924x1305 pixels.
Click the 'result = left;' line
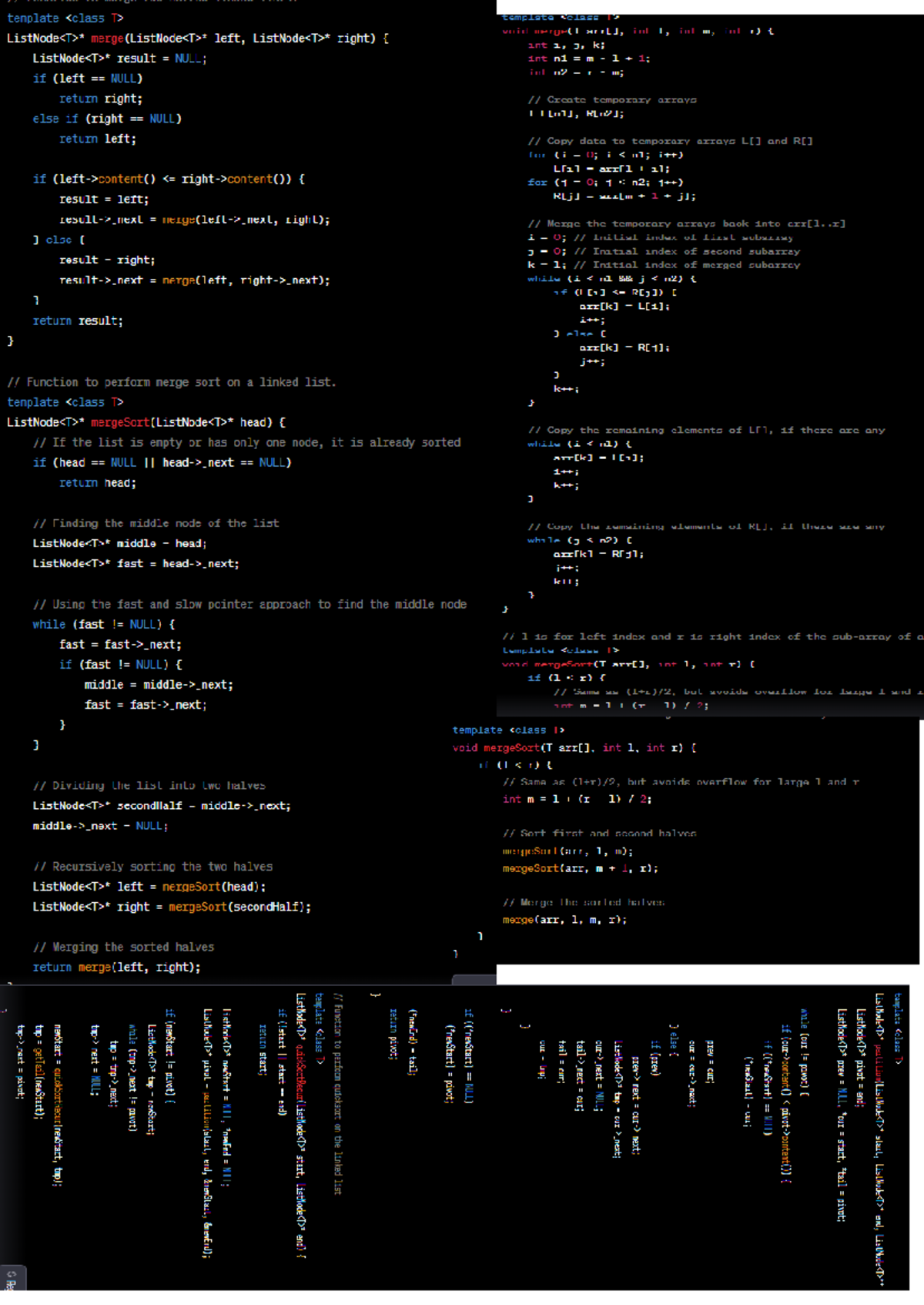click(x=104, y=199)
